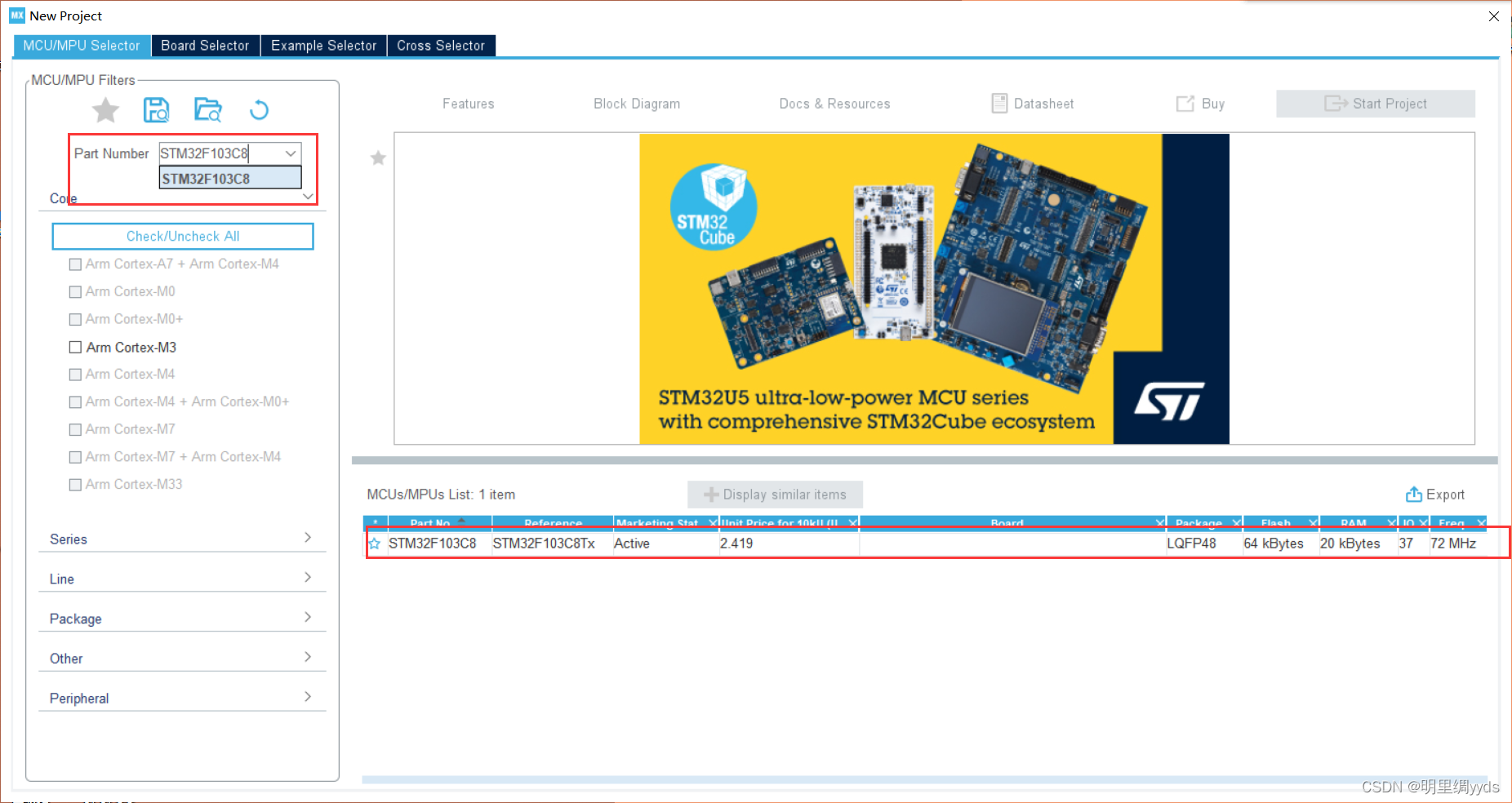Viewport: 1512px width, 803px height.
Task: Enable Arm Cortex-M3 checkbox
Action: point(75,347)
